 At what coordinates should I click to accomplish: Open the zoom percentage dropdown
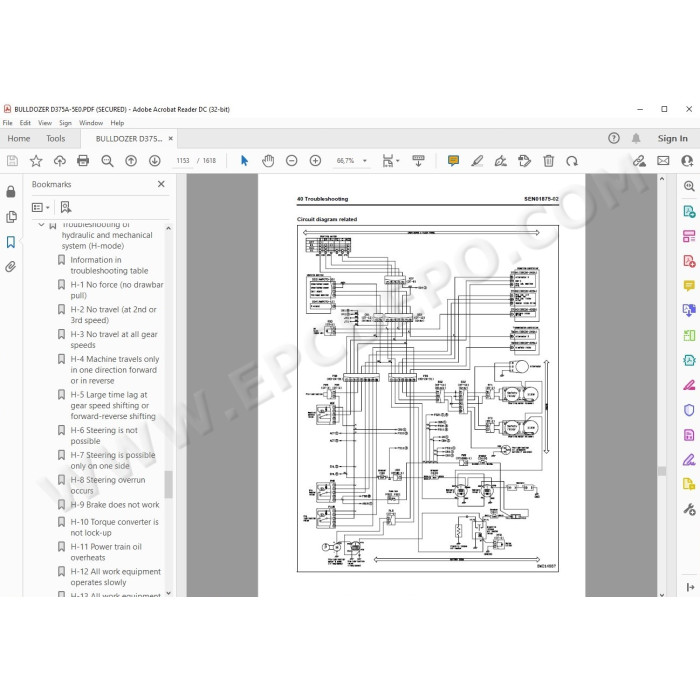pyautogui.click(x=365, y=161)
